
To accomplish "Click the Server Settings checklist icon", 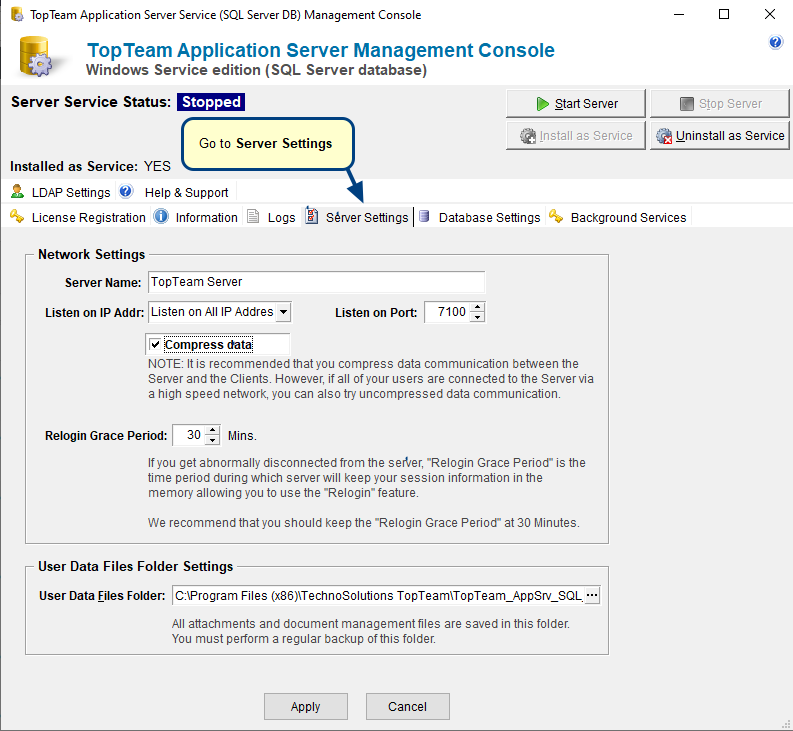I will tap(312, 216).
